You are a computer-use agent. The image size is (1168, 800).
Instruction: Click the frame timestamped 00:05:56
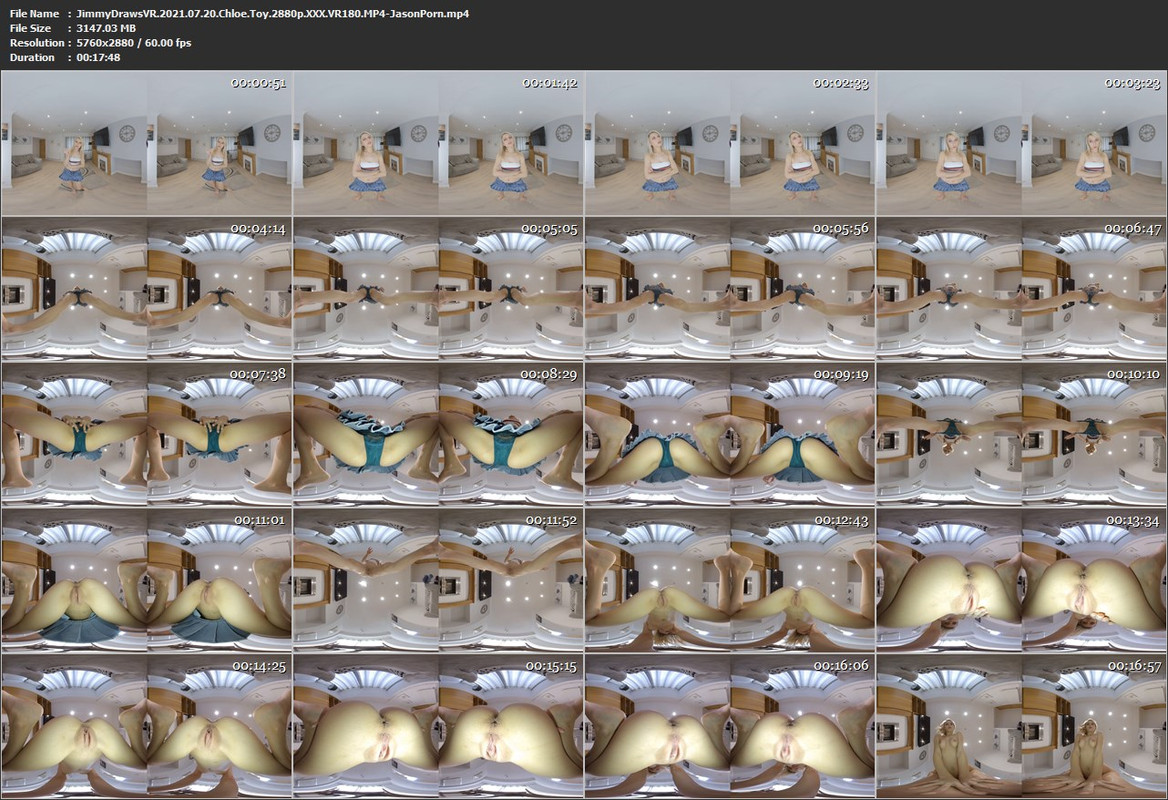coord(730,289)
